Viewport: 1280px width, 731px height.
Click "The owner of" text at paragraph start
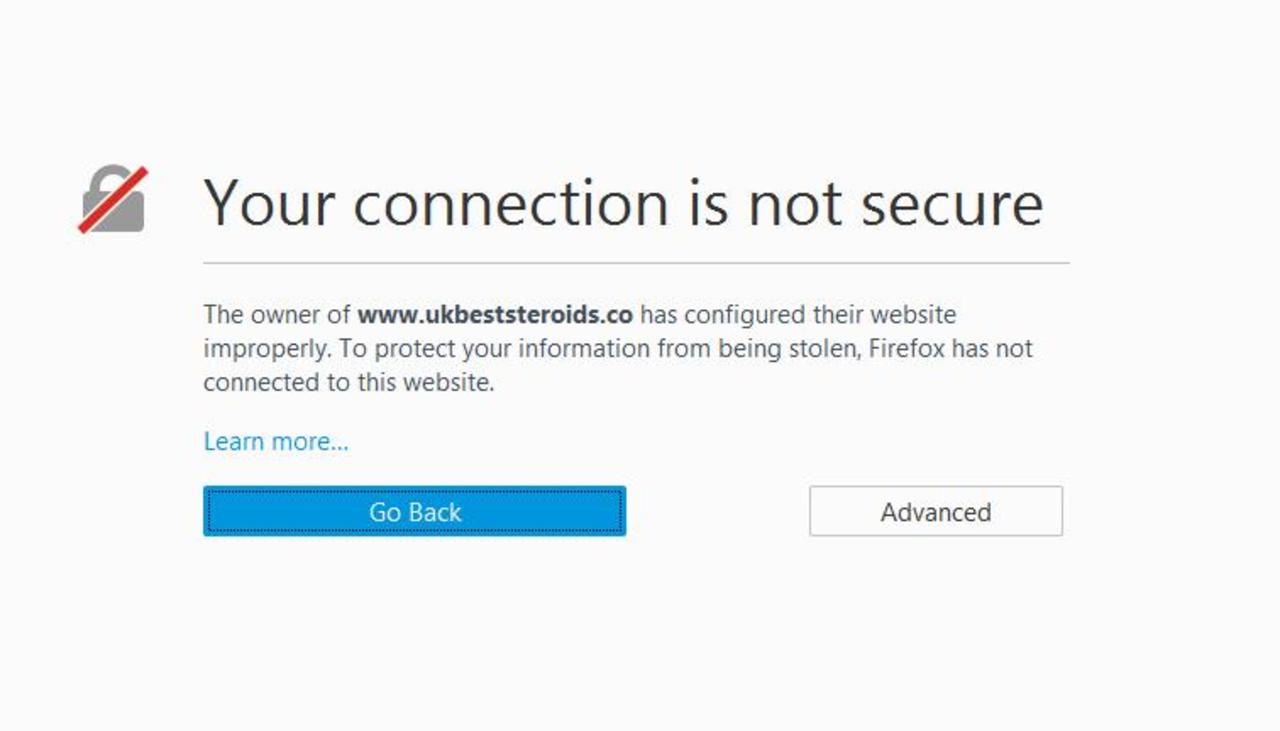pos(277,315)
